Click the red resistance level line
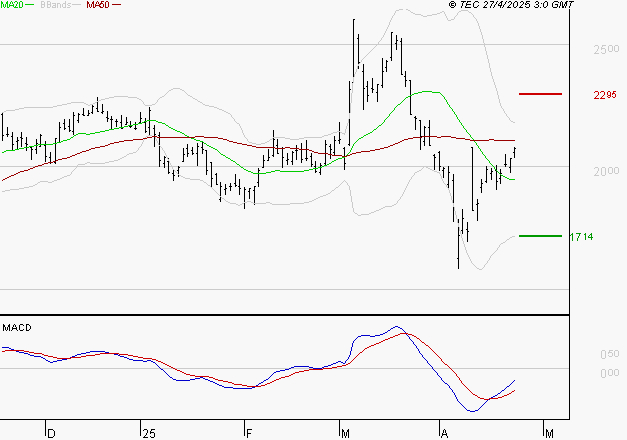Viewport: 627px width, 440px height. click(x=540, y=94)
